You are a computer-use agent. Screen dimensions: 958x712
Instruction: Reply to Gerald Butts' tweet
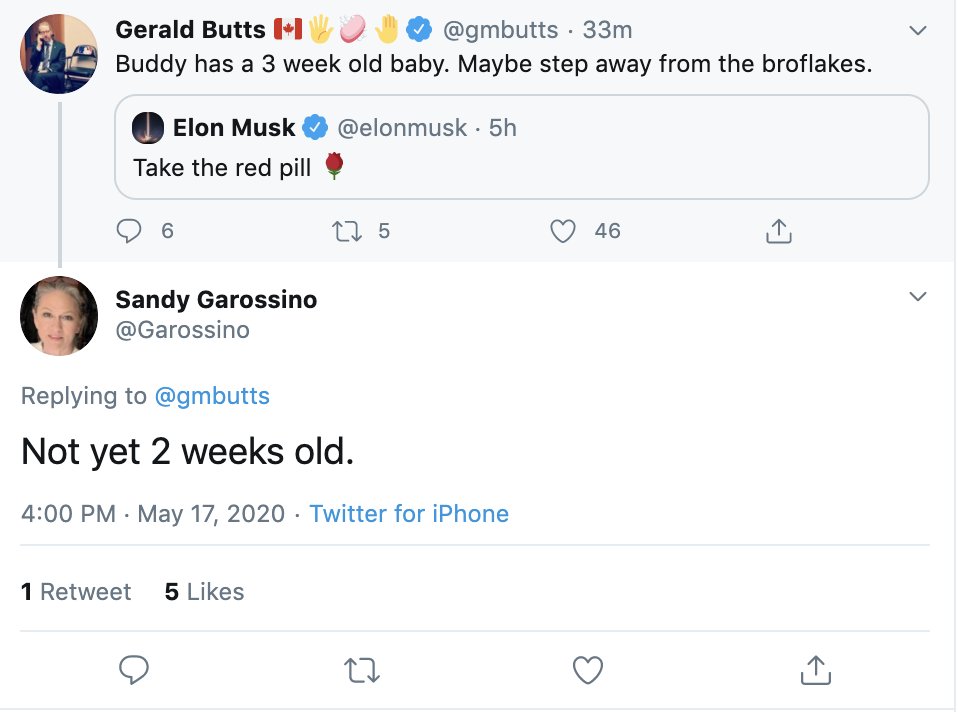[131, 231]
